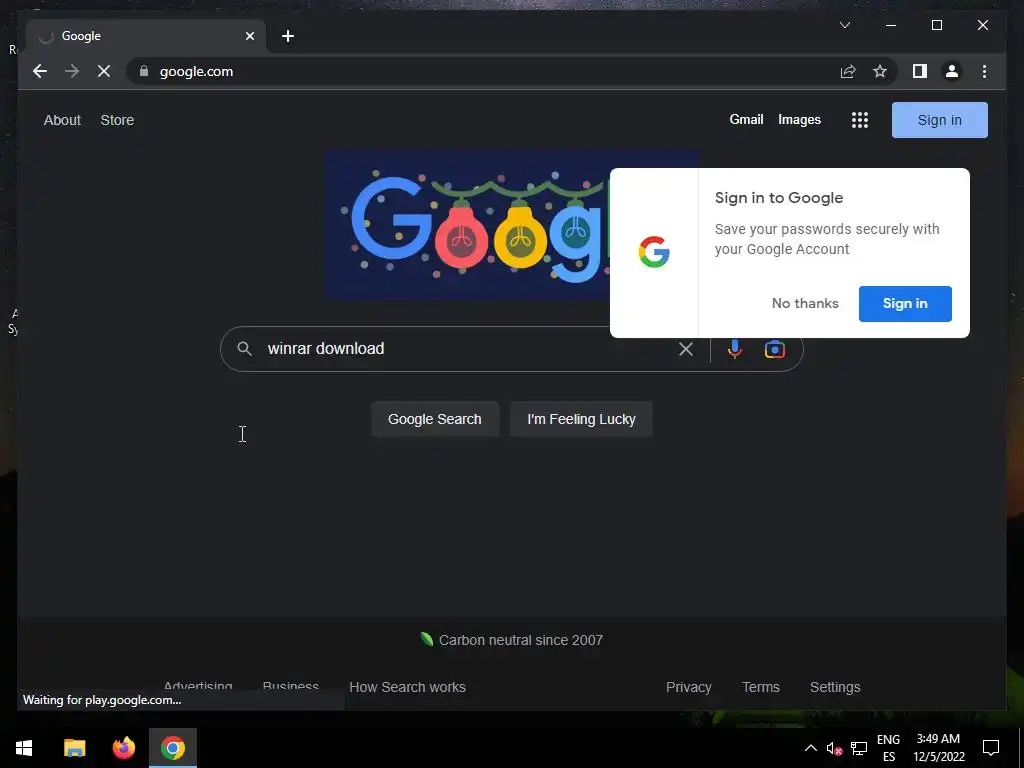The height and width of the screenshot is (768, 1024).
Task: Start voice search with the microphone
Action: [x=735, y=349]
